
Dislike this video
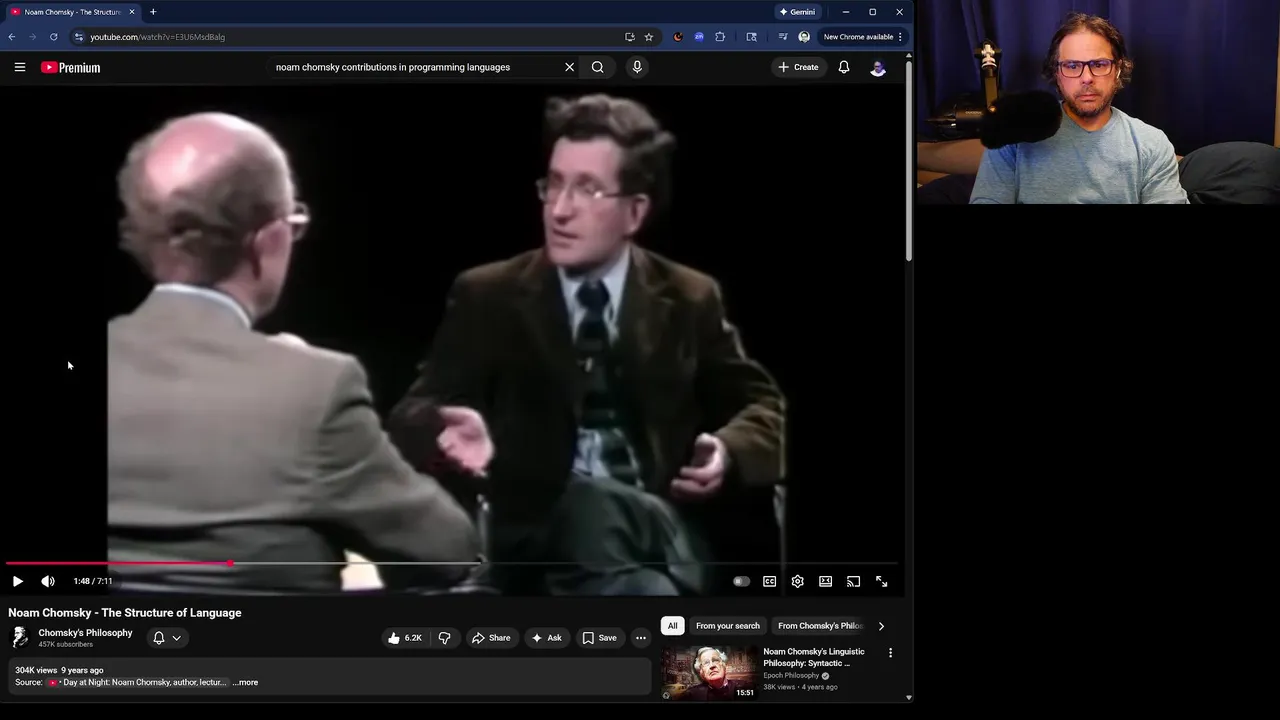[445, 638]
